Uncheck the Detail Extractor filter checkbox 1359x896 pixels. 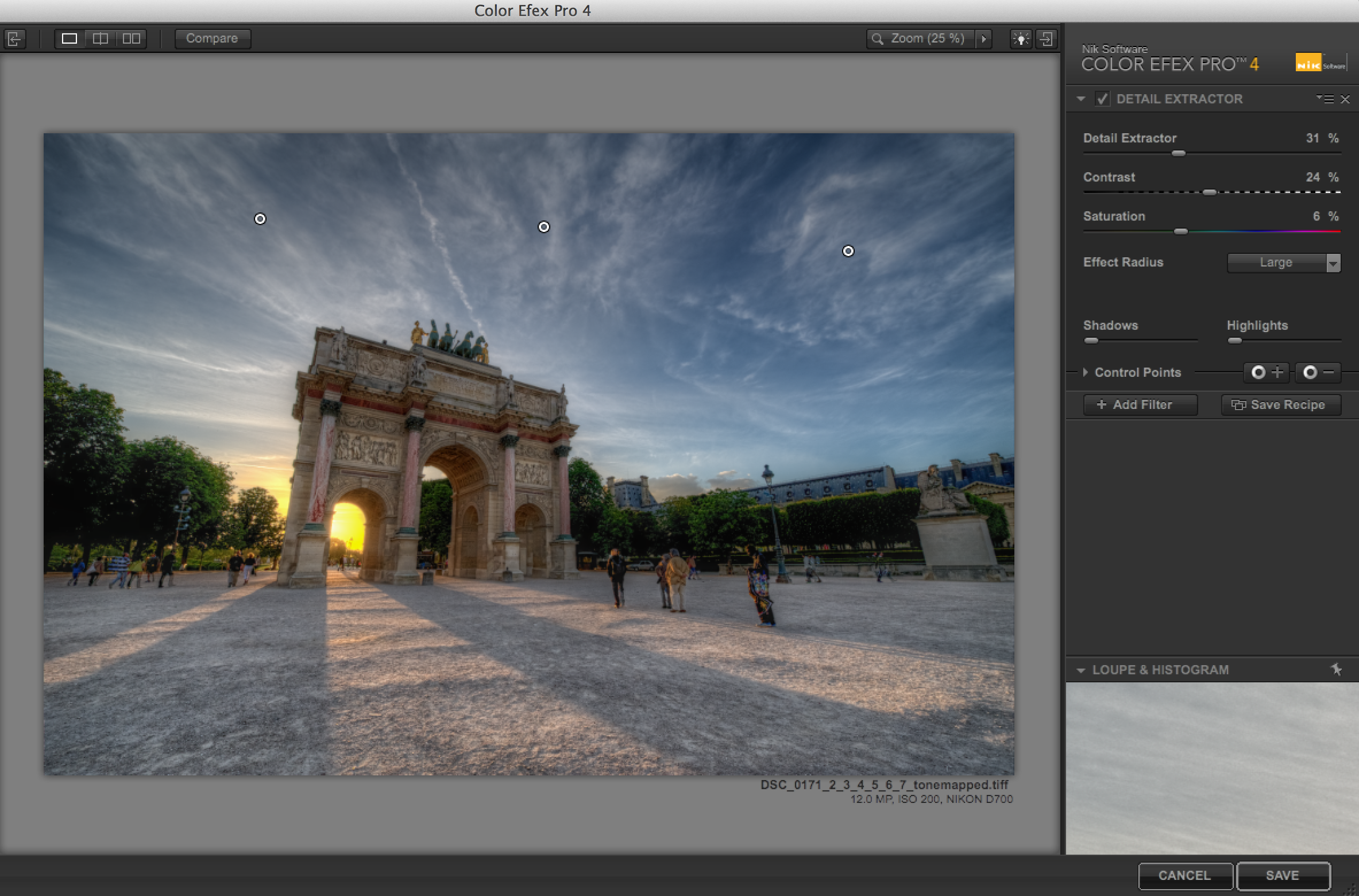pos(1102,99)
